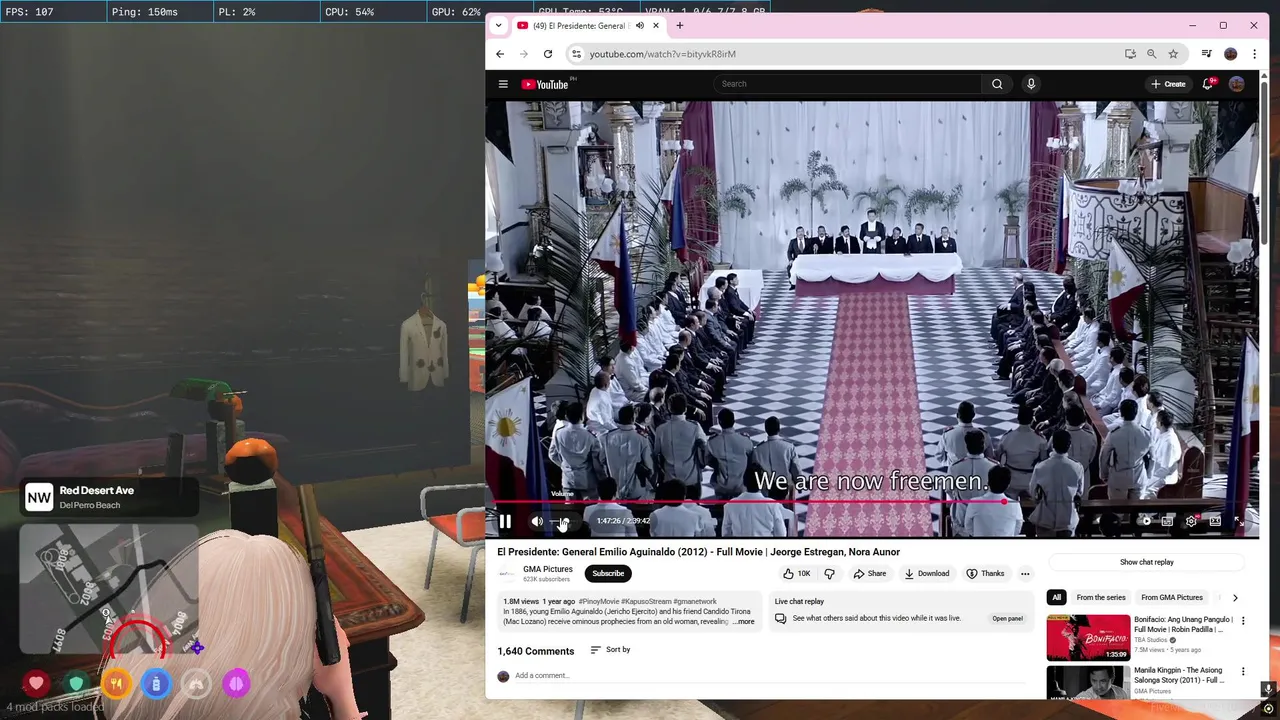Open Chrome three-dot menu

(1254, 54)
